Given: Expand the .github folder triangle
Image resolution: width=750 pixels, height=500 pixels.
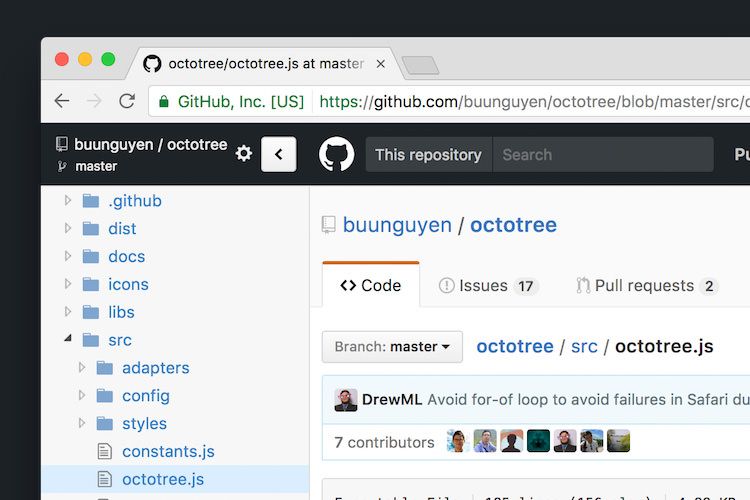Looking at the screenshot, I should [x=68, y=200].
